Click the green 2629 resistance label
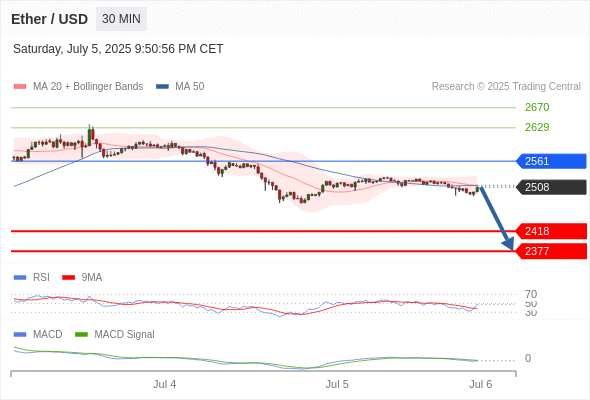 [537, 127]
